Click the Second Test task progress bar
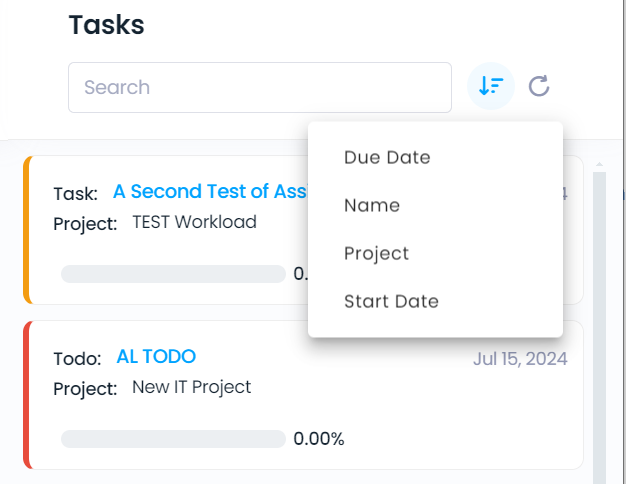 click(x=173, y=274)
